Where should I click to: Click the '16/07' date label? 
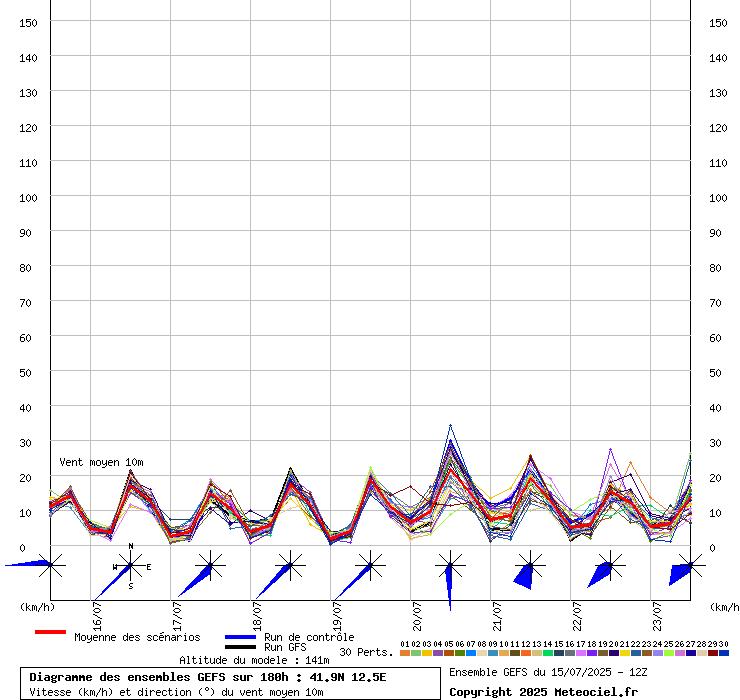click(x=97, y=616)
